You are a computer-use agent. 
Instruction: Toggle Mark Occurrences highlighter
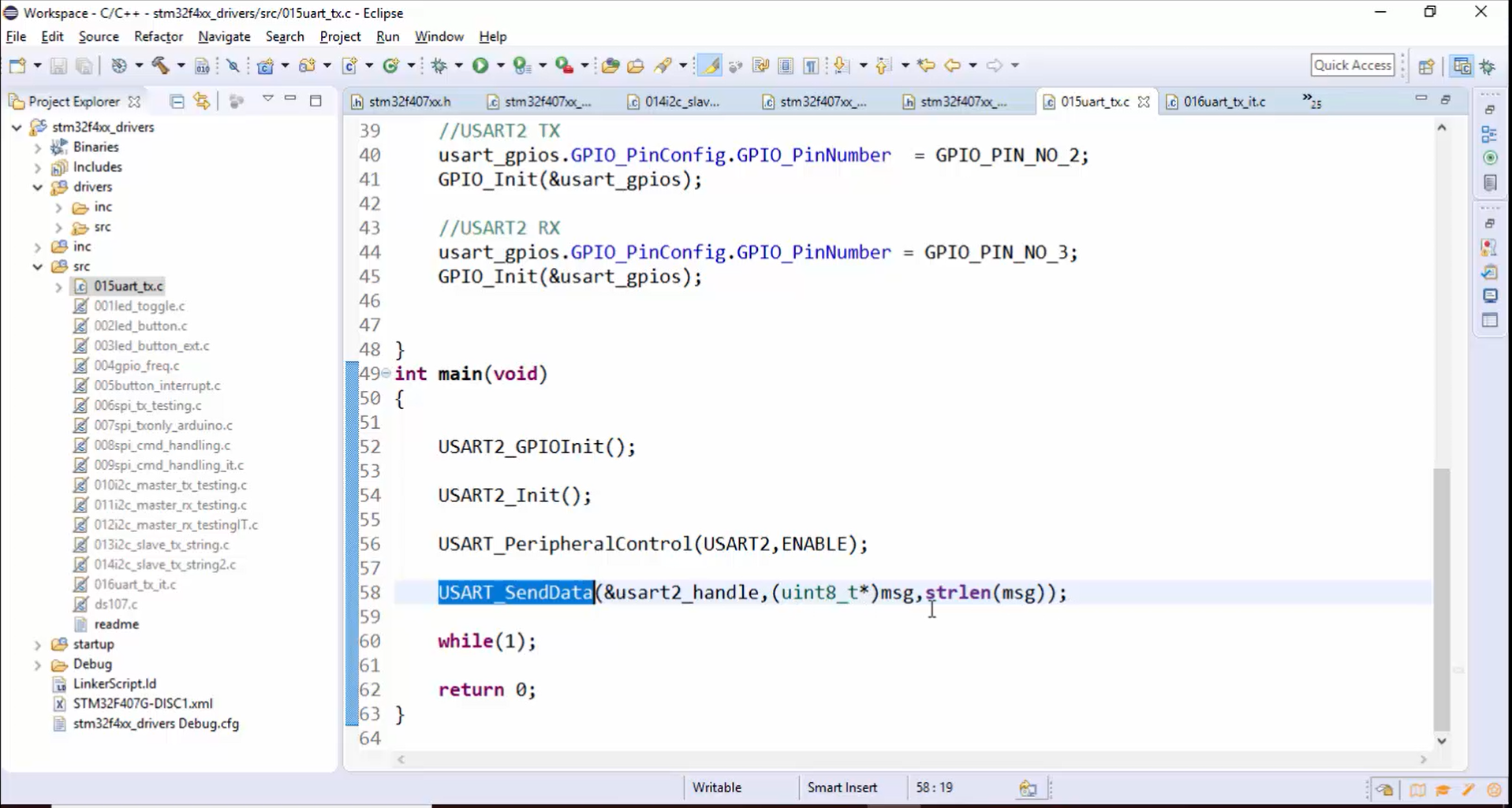(711, 66)
